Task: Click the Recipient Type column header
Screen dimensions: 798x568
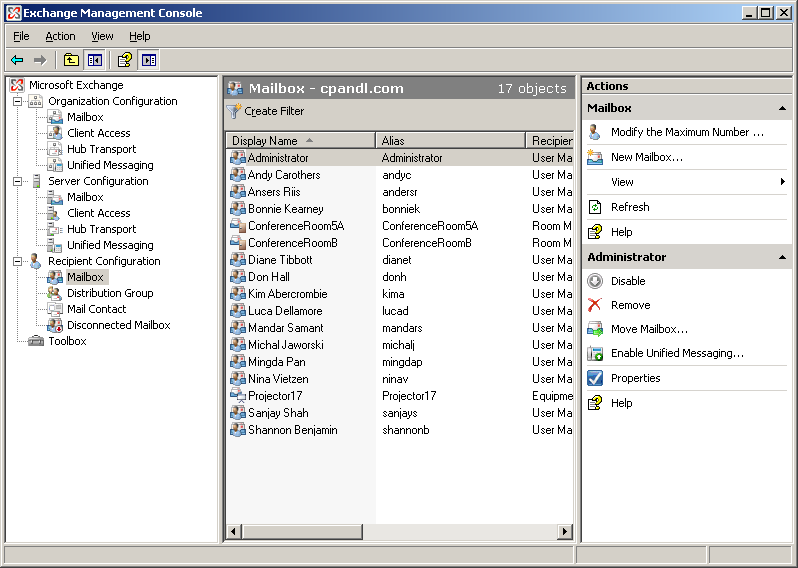Action: click(x=550, y=140)
